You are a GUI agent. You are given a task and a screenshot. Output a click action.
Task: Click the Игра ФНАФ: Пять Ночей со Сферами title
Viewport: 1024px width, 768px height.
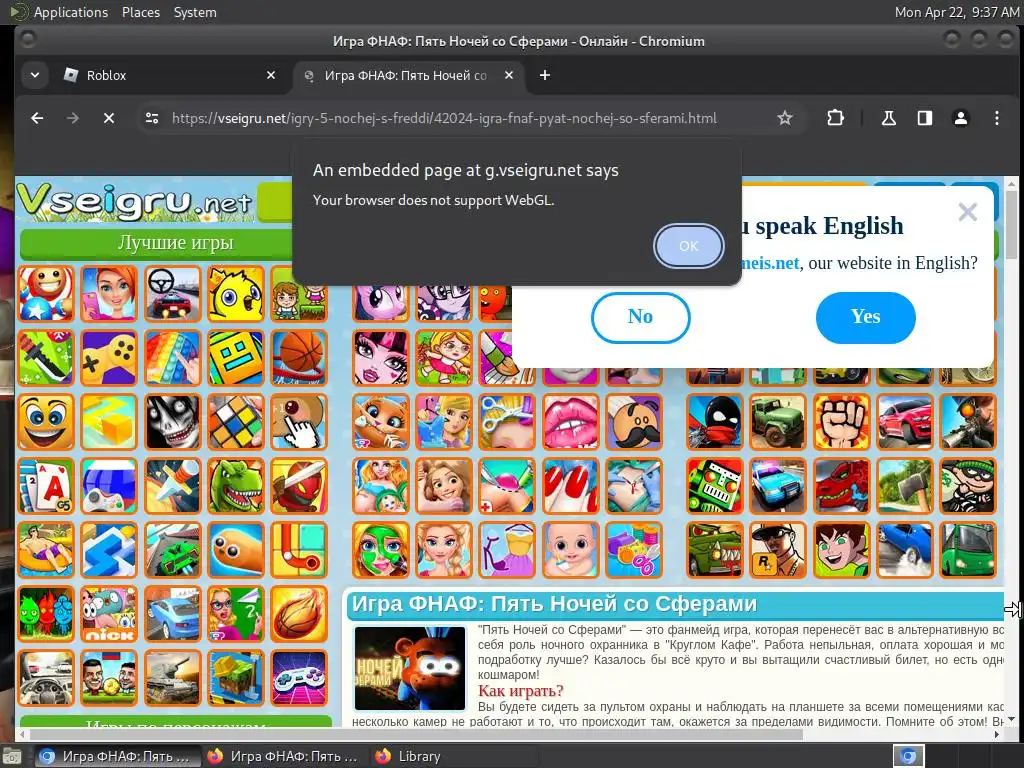click(x=554, y=604)
